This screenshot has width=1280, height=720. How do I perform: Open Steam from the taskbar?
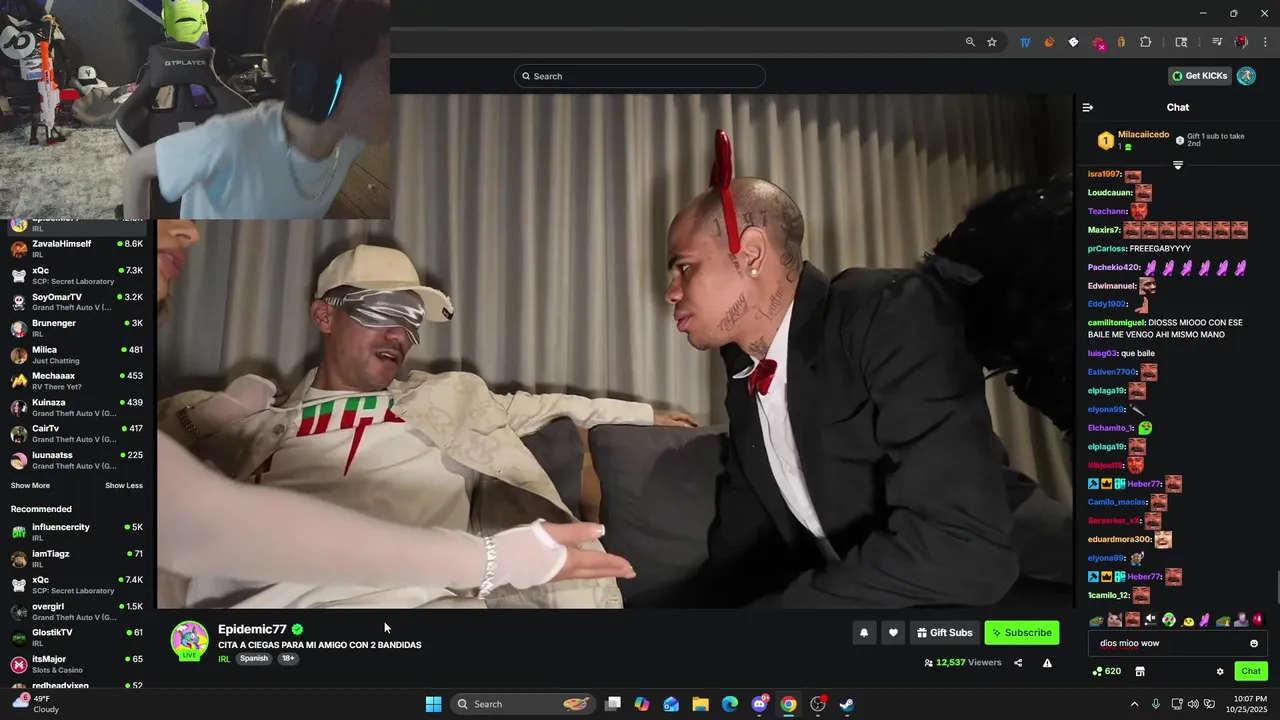846,704
